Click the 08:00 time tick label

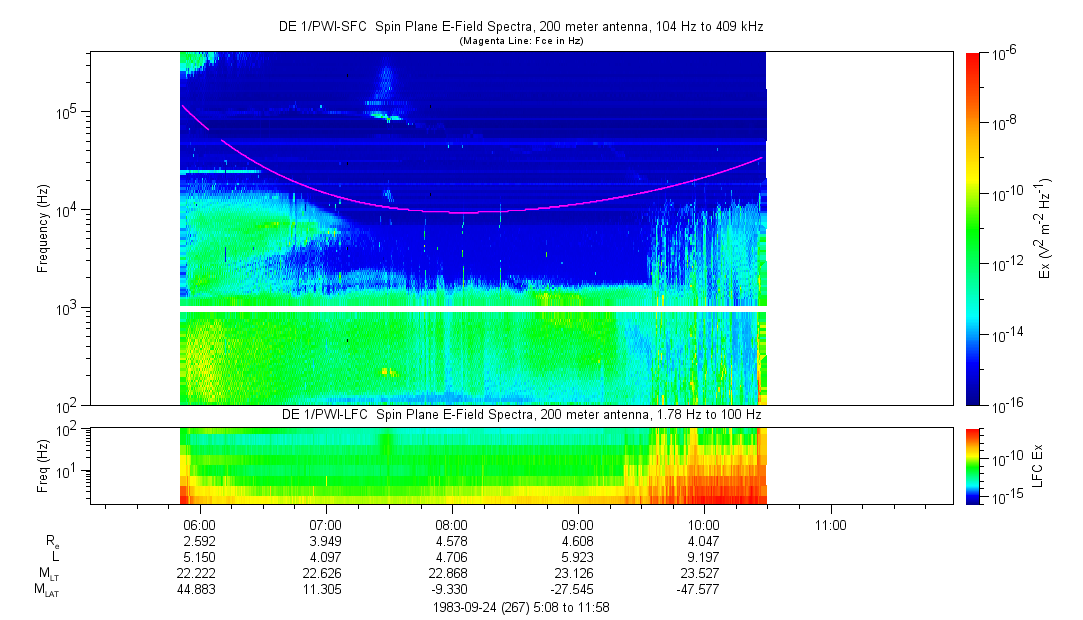pyautogui.click(x=452, y=525)
